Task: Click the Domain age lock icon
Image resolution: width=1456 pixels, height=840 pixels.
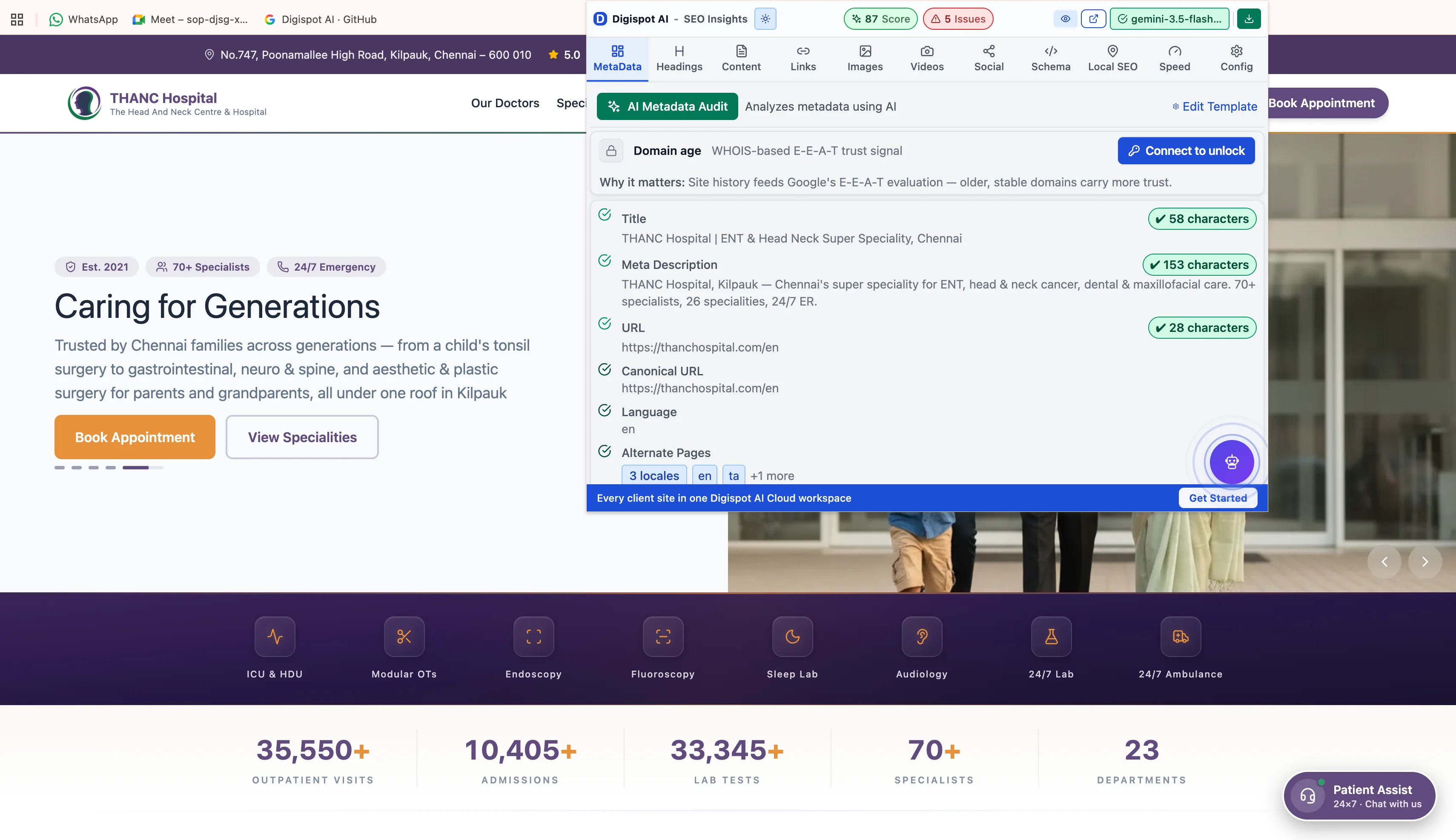Action: [611, 151]
